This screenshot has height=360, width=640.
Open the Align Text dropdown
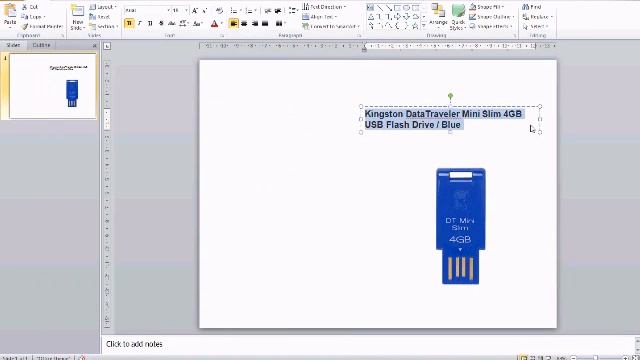320,17
